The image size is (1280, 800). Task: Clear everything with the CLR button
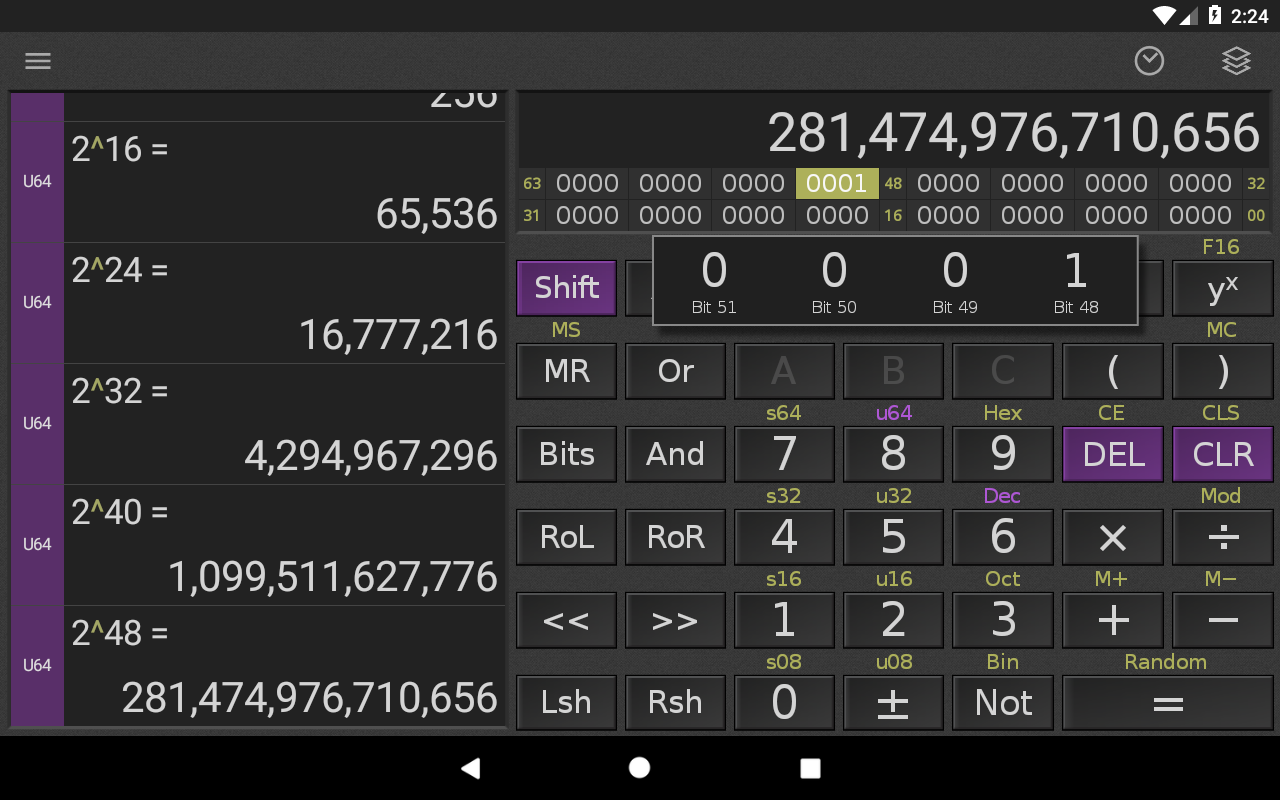[1222, 454]
